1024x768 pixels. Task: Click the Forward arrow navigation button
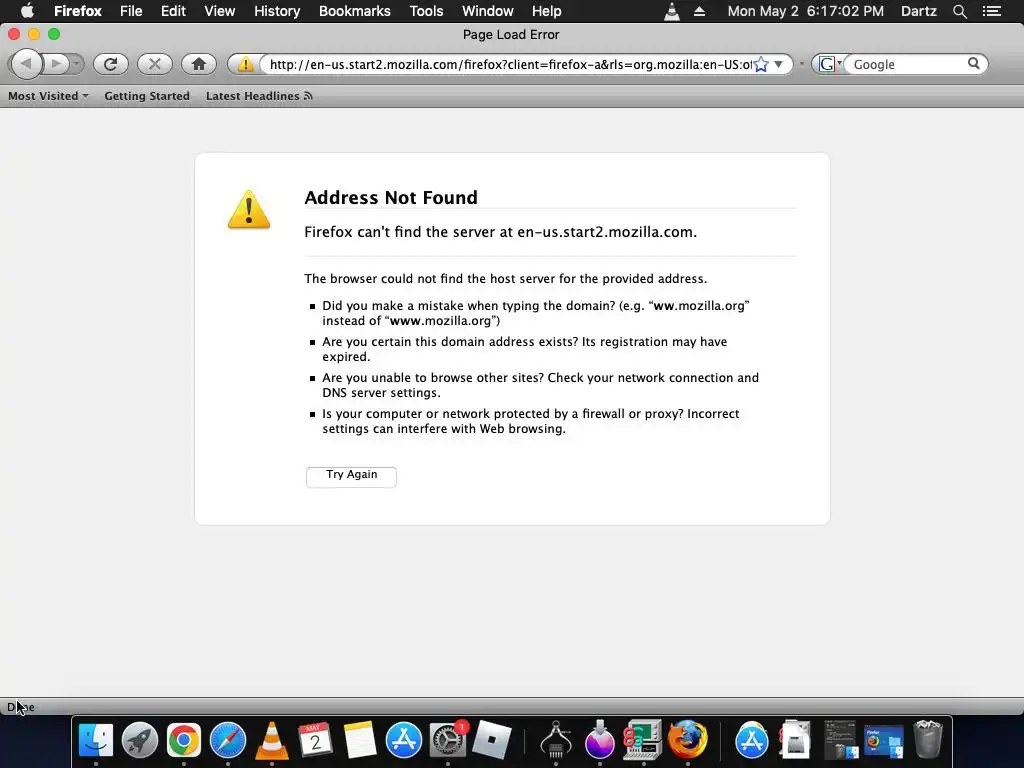[x=56, y=64]
